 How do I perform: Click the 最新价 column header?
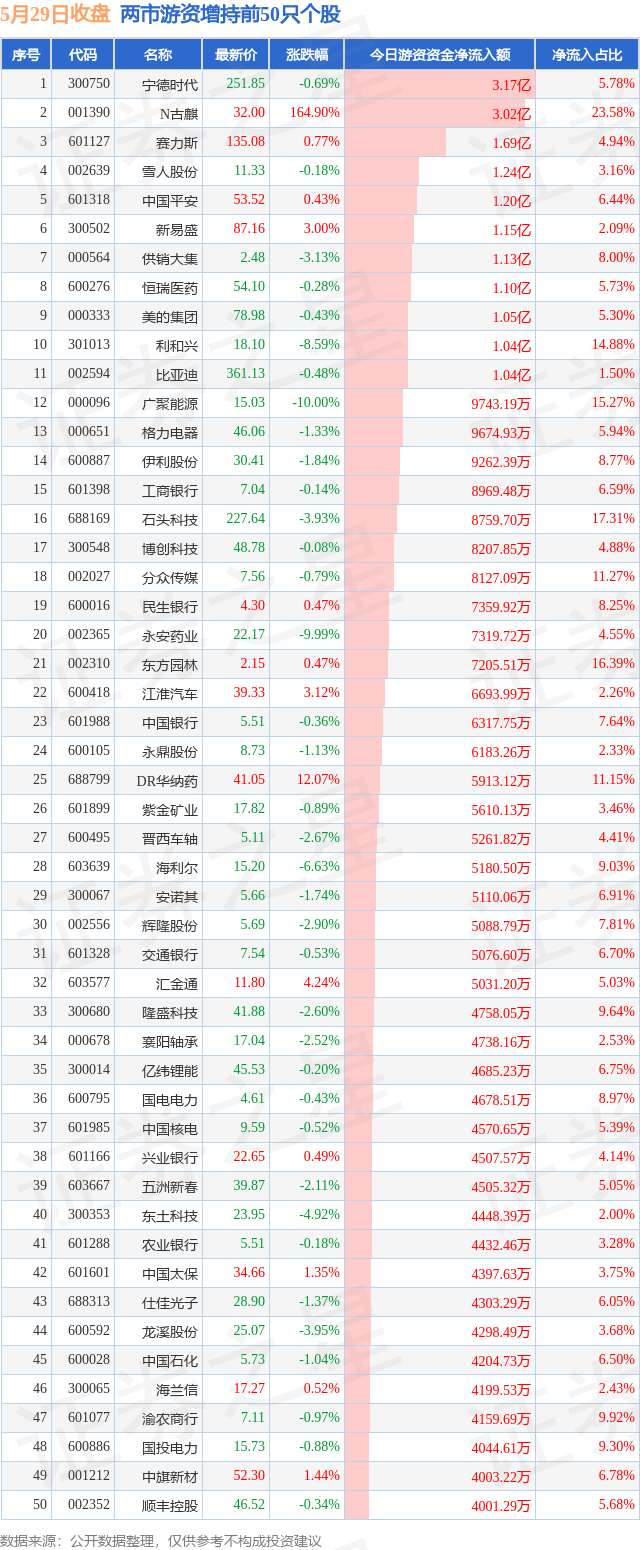click(236, 54)
